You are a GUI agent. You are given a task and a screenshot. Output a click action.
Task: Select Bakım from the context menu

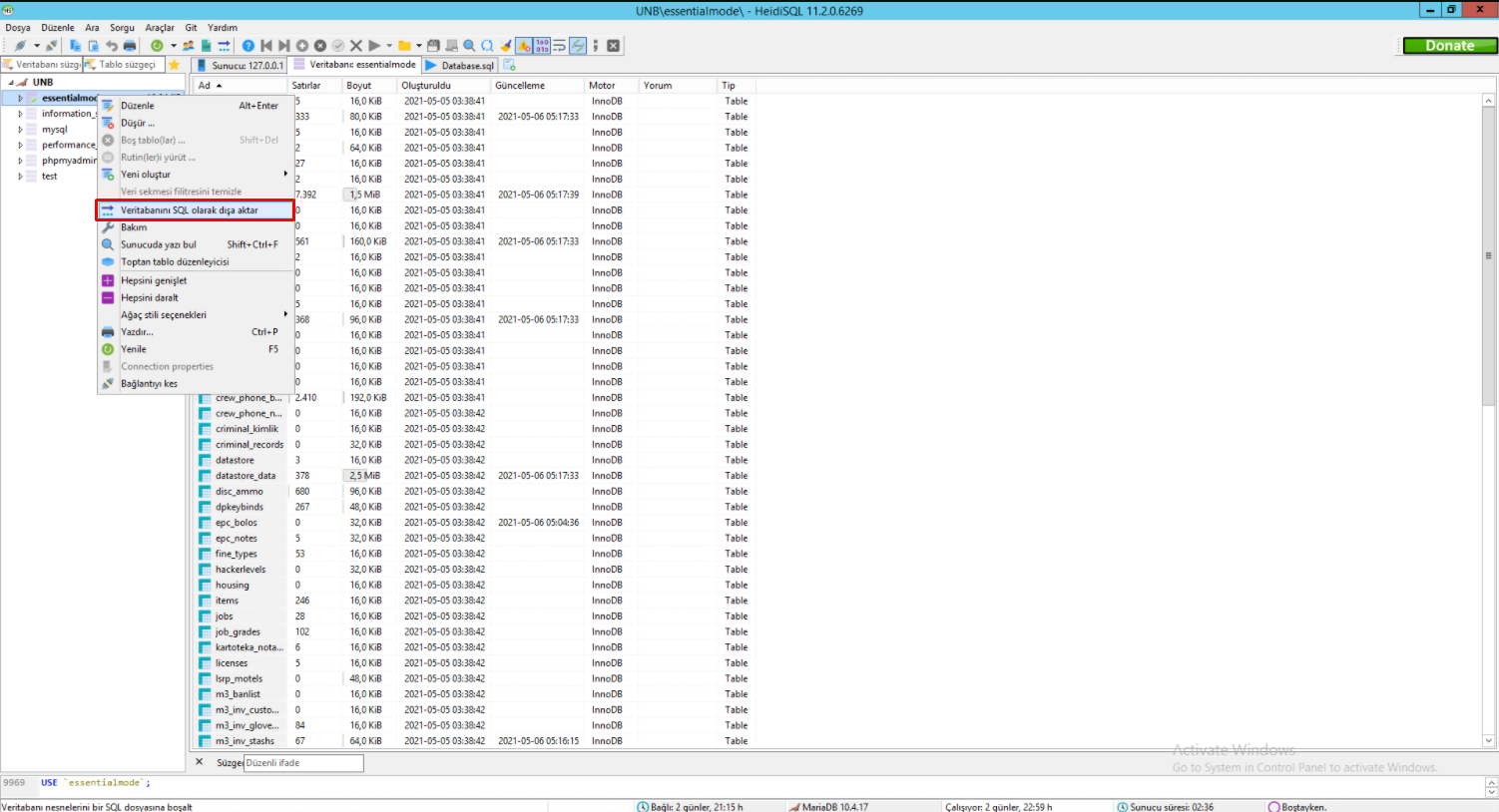pos(196,227)
